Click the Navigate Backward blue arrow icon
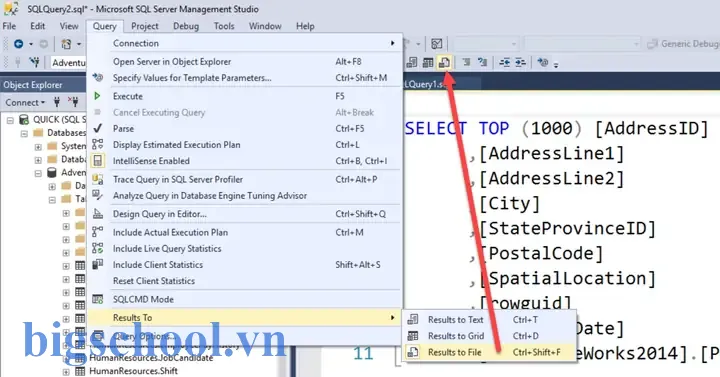This screenshot has height=377, width=720. pos(18,44)
